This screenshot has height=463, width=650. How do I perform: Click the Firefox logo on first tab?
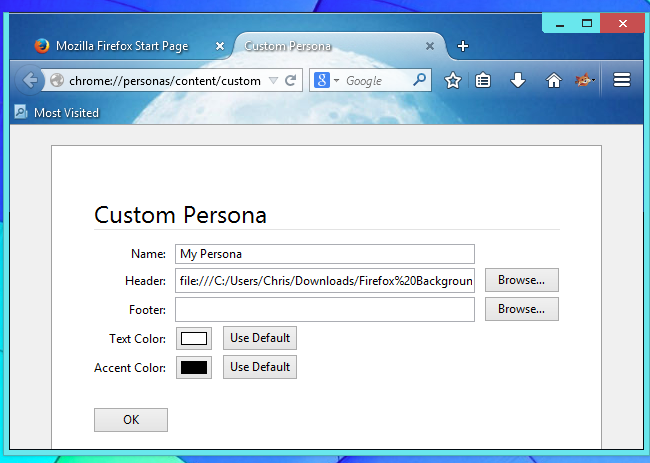(41, 46)
